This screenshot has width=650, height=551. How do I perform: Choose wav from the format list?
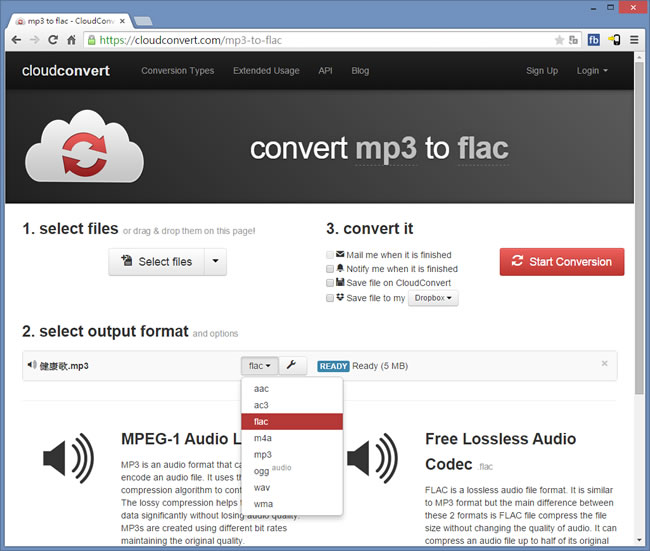(292, 488)
